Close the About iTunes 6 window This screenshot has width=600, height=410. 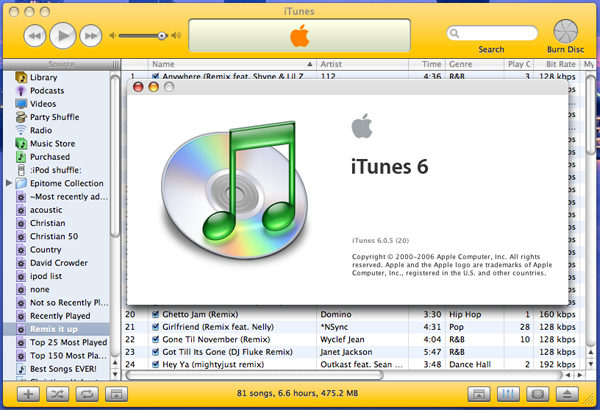click(x=138, y=87)
